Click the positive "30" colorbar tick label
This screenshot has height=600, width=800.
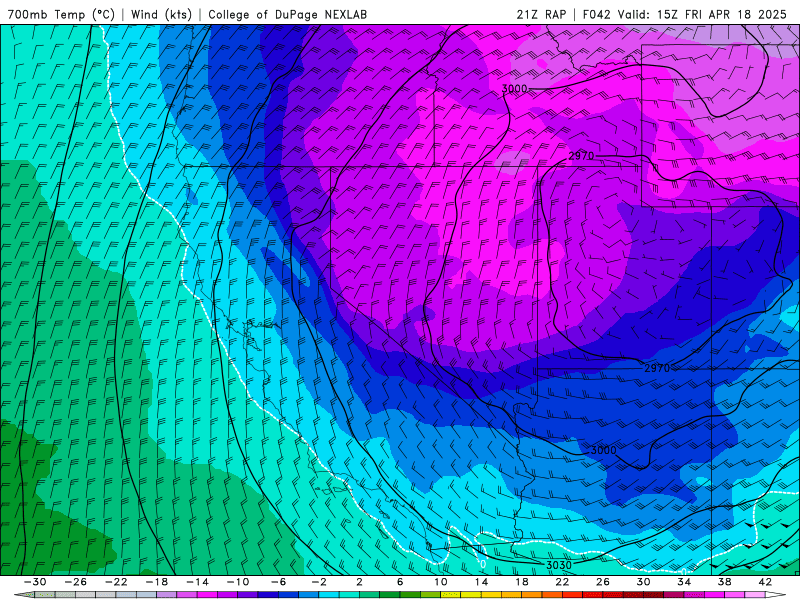tap(643, 582)
